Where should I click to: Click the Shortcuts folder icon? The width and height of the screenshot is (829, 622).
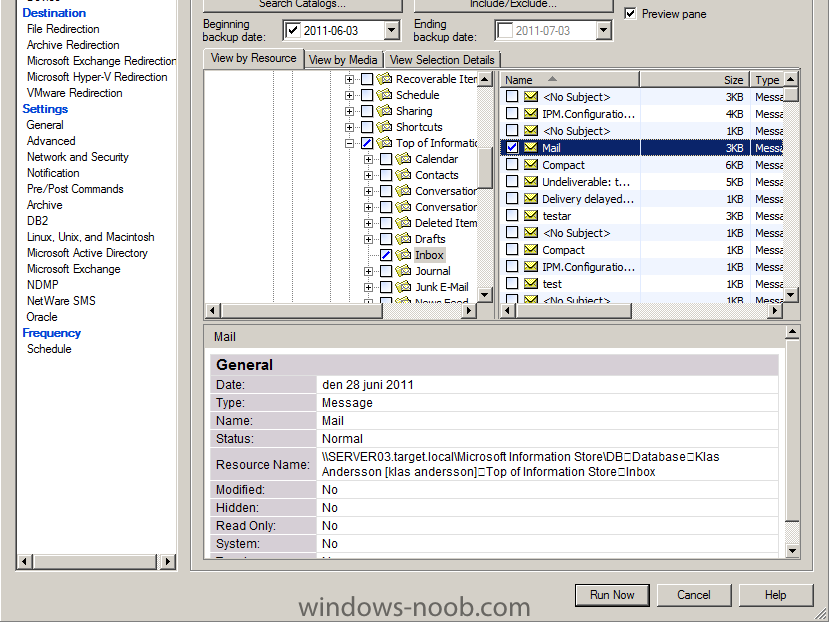[x=384, y=127]
